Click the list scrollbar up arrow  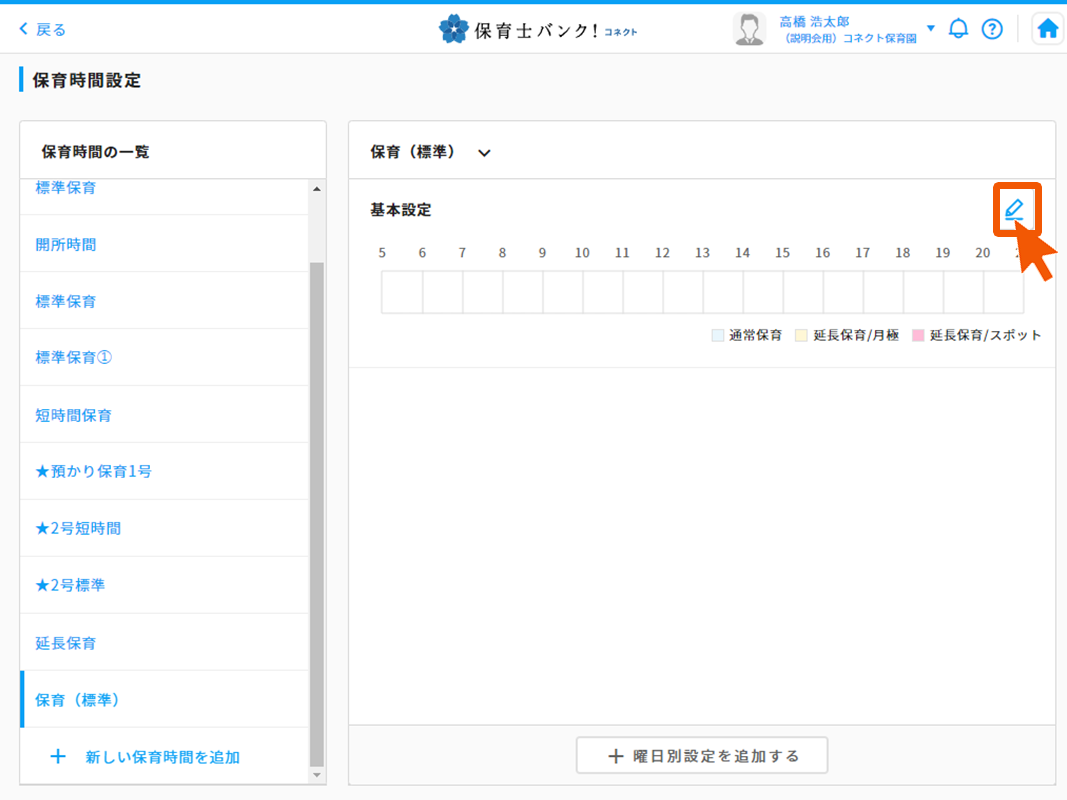(317, 189)
